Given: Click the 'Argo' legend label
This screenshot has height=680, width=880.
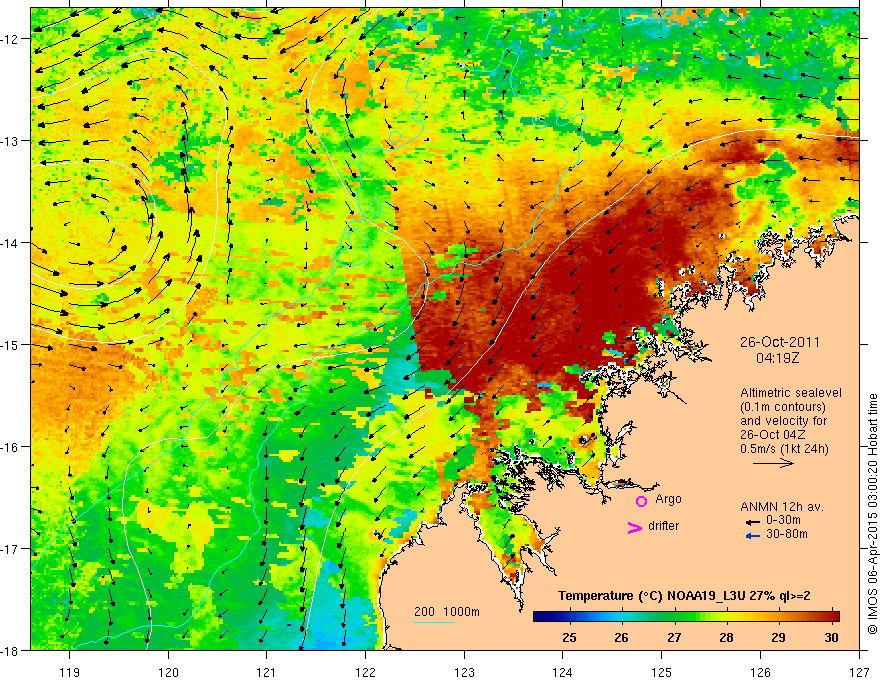Looking at the screenshot, I should (x=668, y=499).
